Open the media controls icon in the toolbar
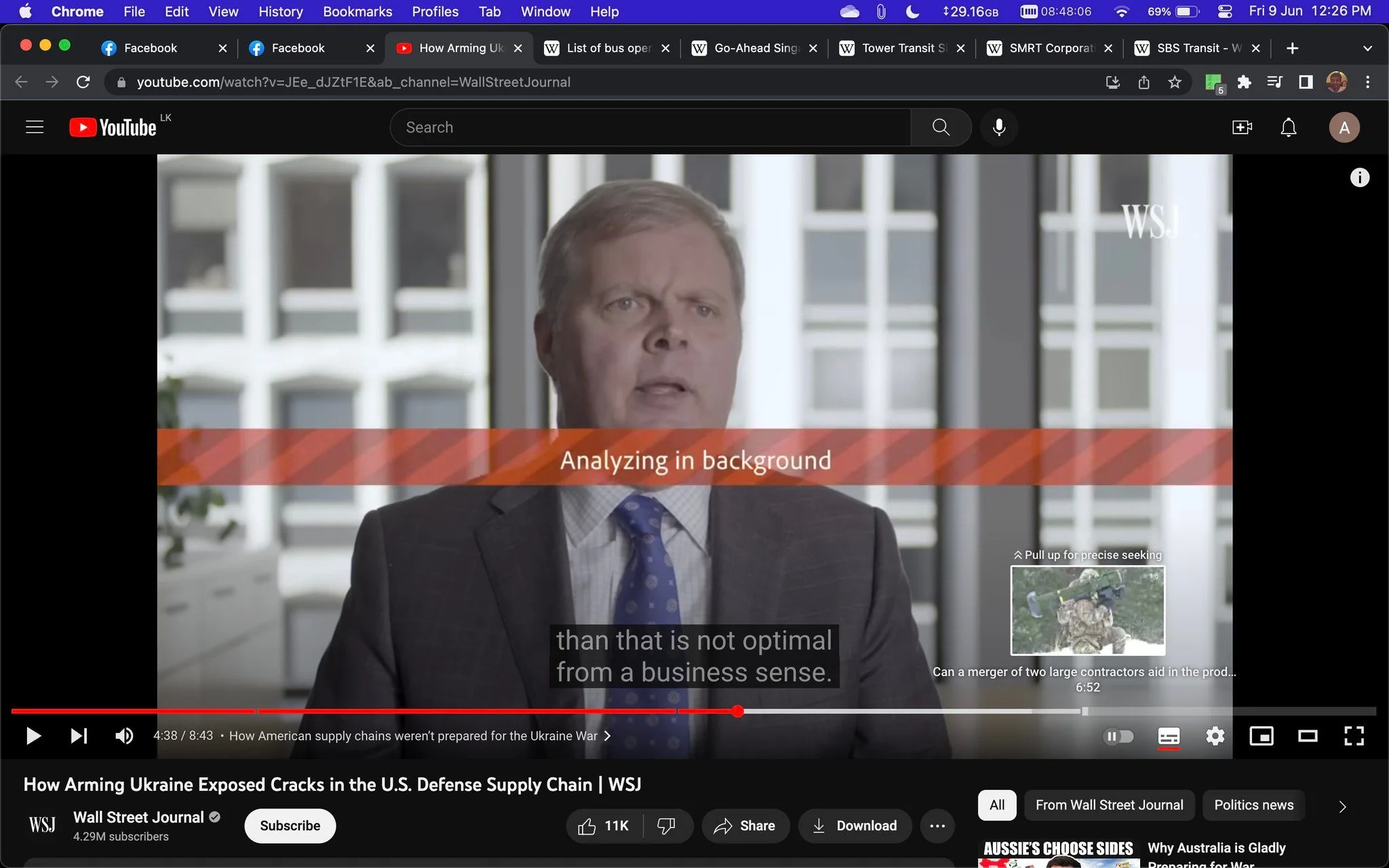 coord(1274,82)
